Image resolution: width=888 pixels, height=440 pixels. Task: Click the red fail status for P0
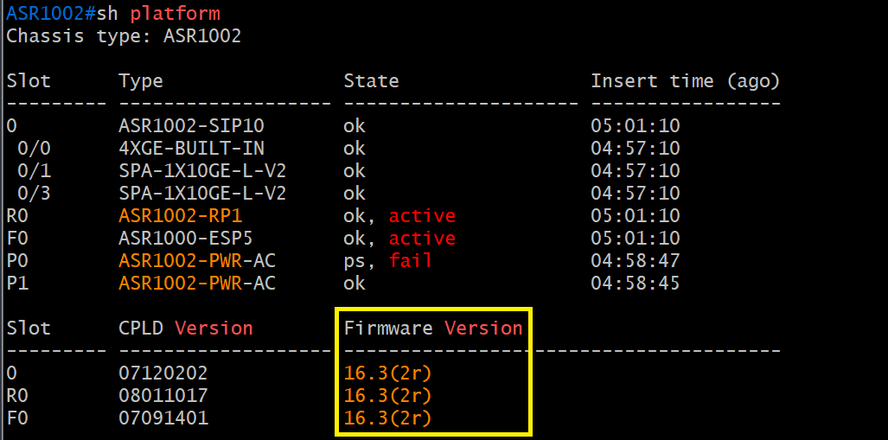click(x=411, y=260)
